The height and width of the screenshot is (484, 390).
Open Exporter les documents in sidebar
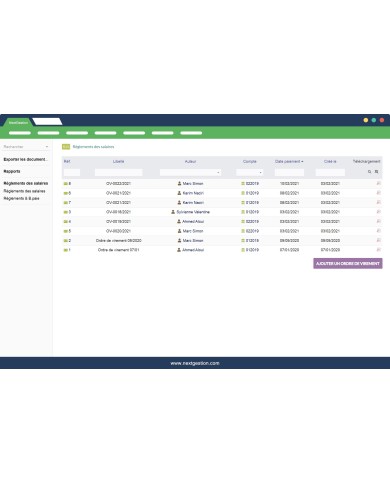tap(26, 159)
